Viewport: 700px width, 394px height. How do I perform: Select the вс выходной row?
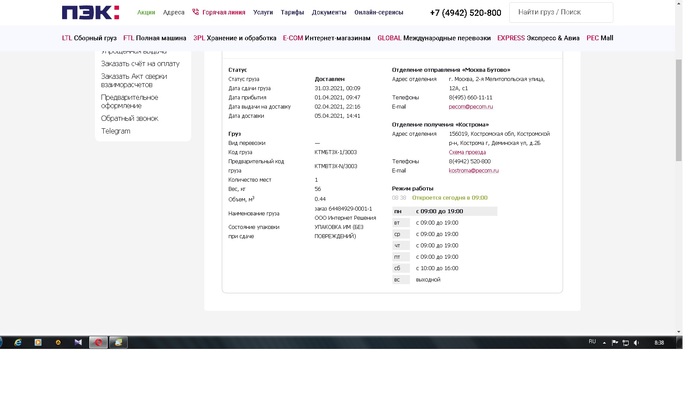pos(445,280)
